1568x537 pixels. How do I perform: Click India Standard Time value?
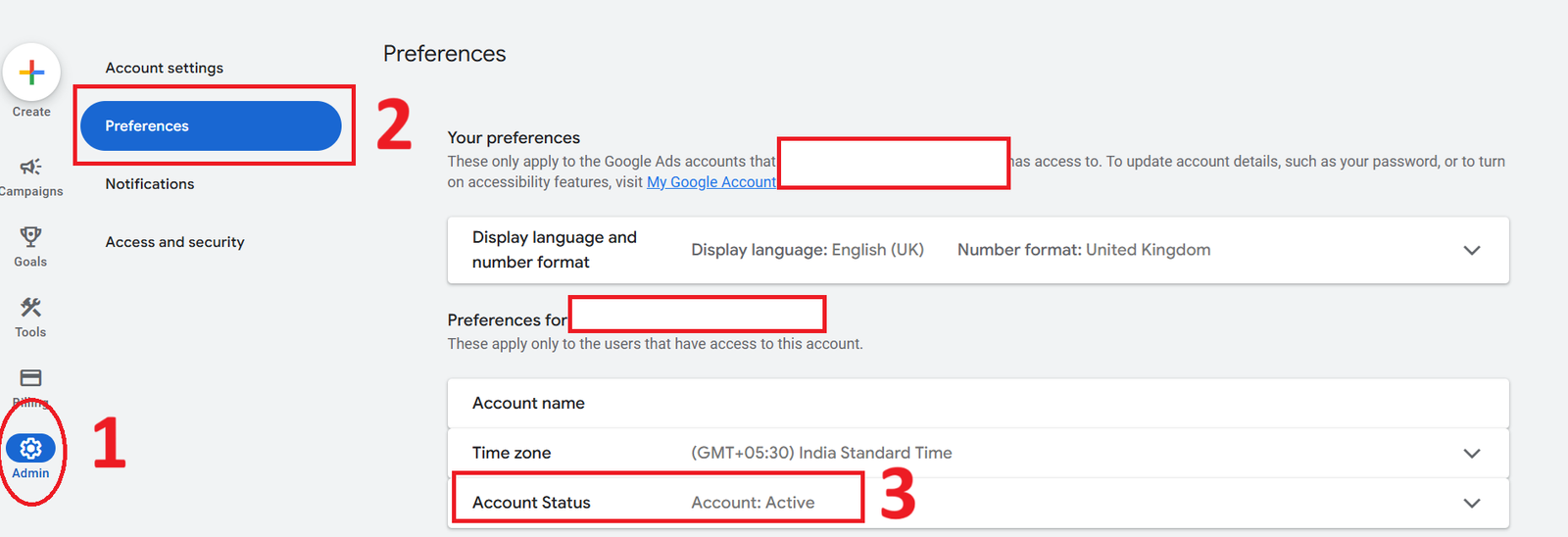[x=821, y=453]
